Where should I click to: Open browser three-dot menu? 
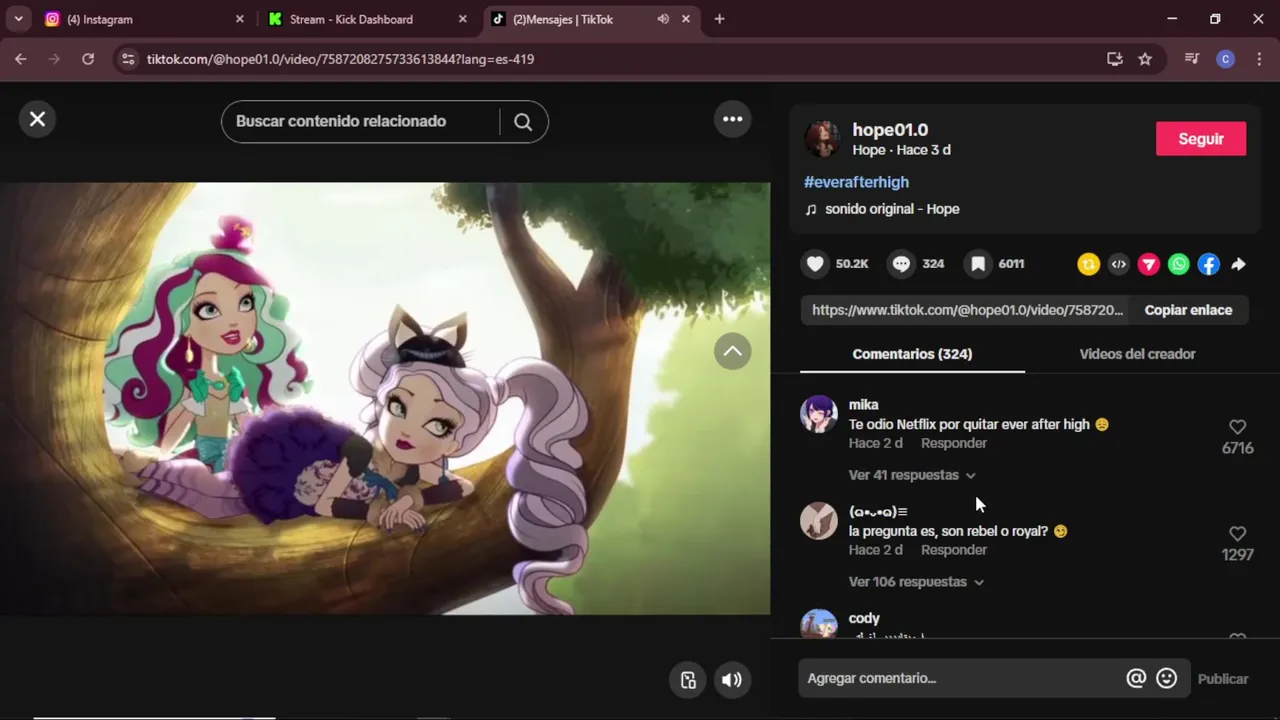(1258, 59)
